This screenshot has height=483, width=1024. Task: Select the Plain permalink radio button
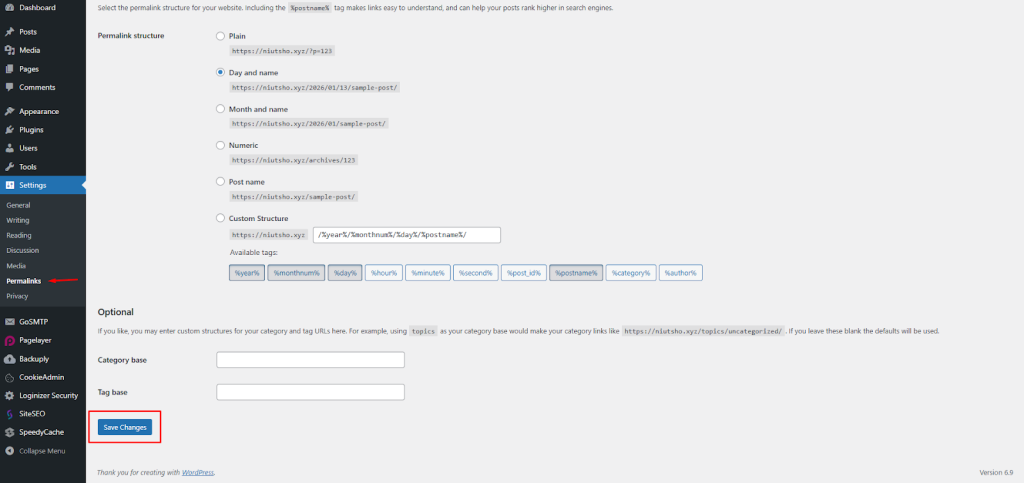pyautogui.click(x=221, y=36)
